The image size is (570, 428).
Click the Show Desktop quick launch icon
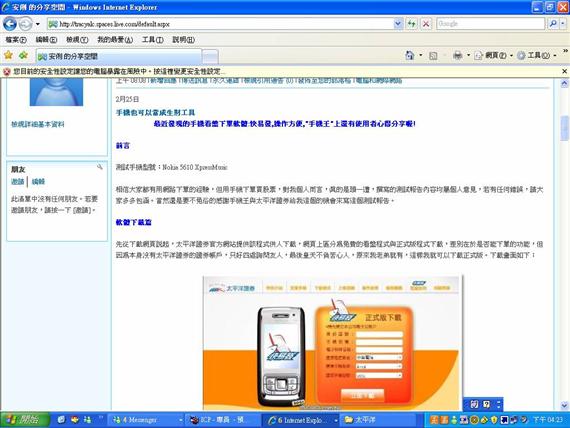pyautogui.click(x=61, y=420)
